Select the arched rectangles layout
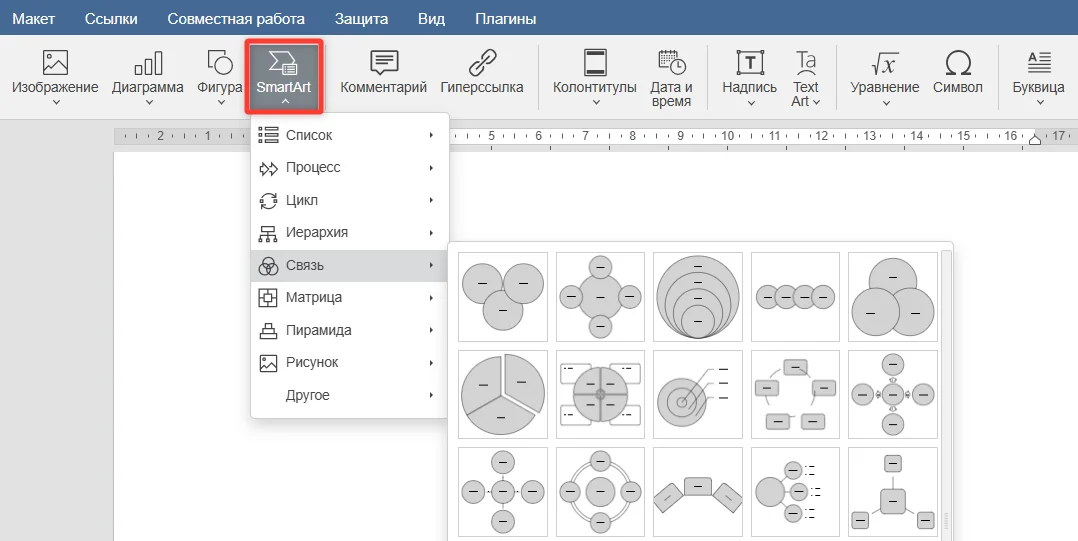This screenshot has height=541, width=1078. pos(698,492)
